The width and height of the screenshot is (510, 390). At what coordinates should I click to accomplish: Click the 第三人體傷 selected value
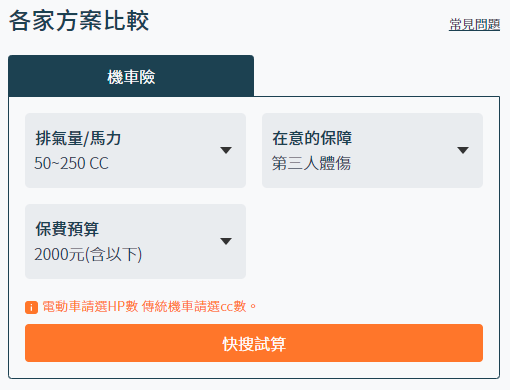(311, 163)
